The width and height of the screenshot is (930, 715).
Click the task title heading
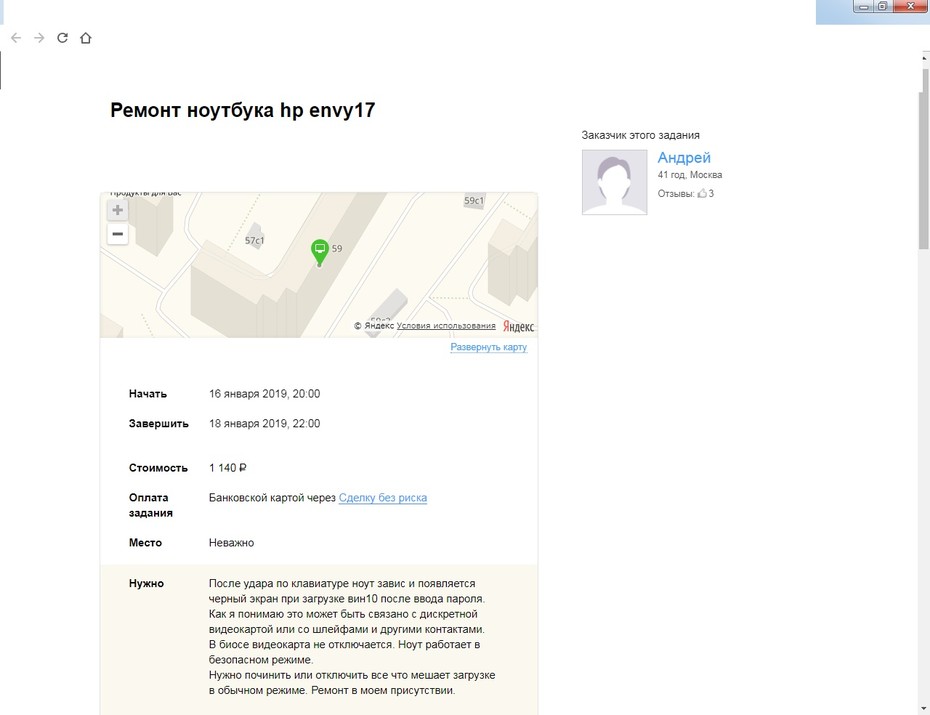(x=243, y=110)
